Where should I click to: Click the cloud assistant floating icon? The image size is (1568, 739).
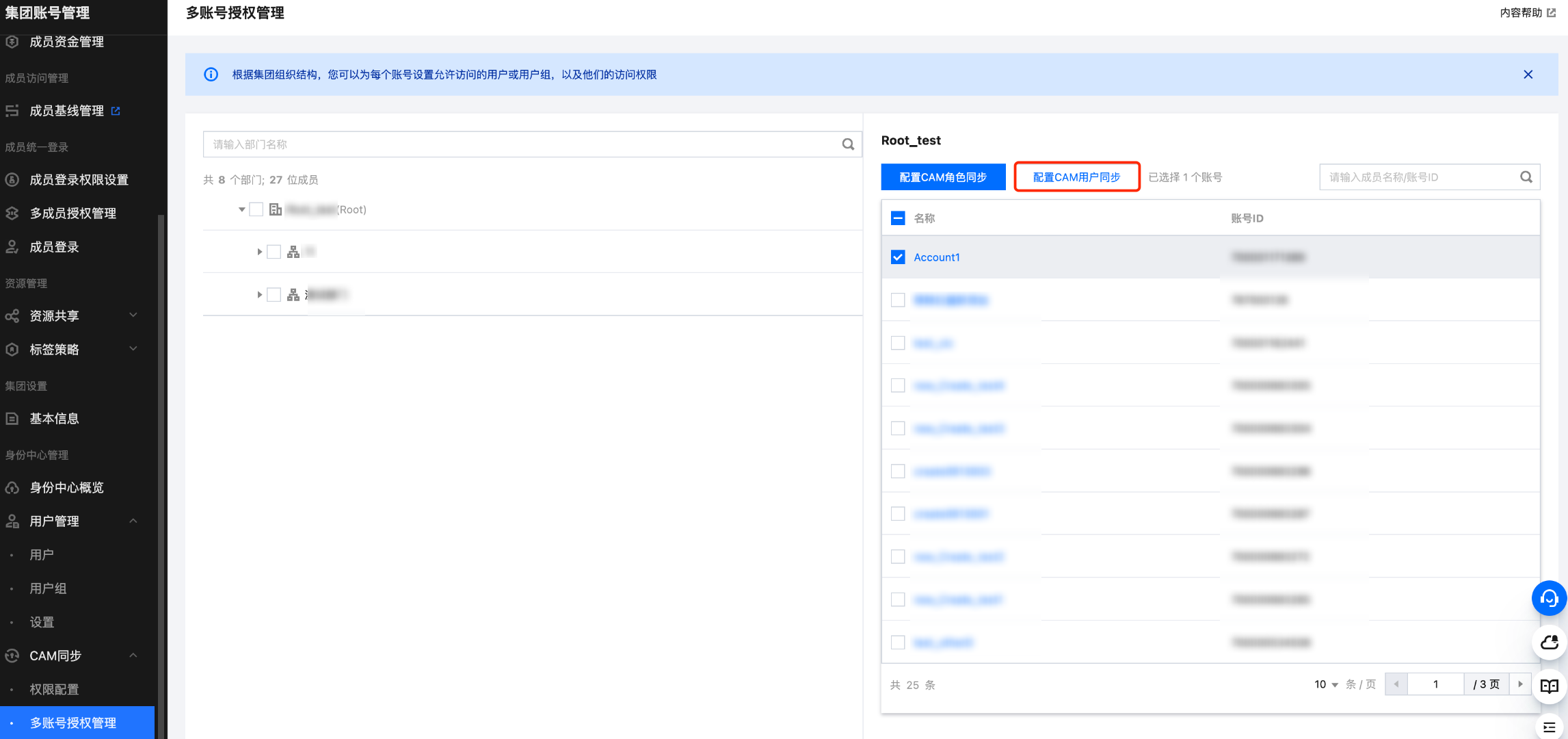pyautogui.click(x=1549, y=643)
